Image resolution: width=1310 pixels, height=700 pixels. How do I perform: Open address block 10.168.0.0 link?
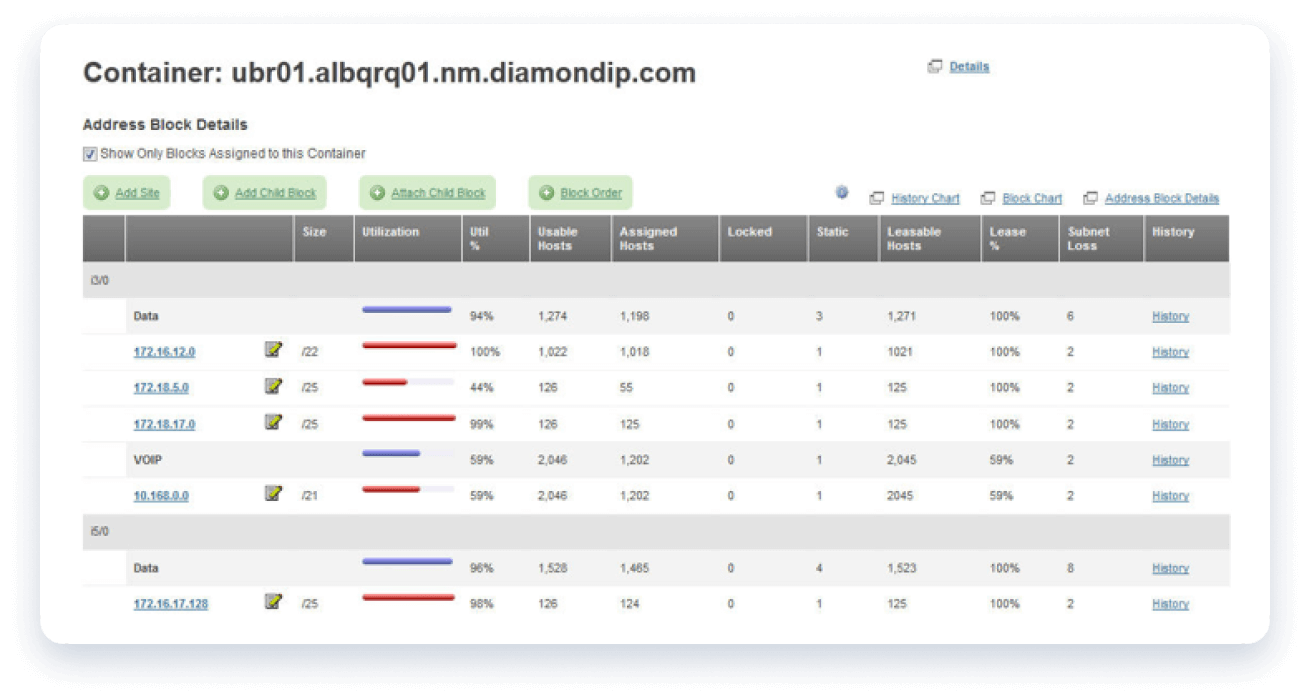(x=161, y=496)
